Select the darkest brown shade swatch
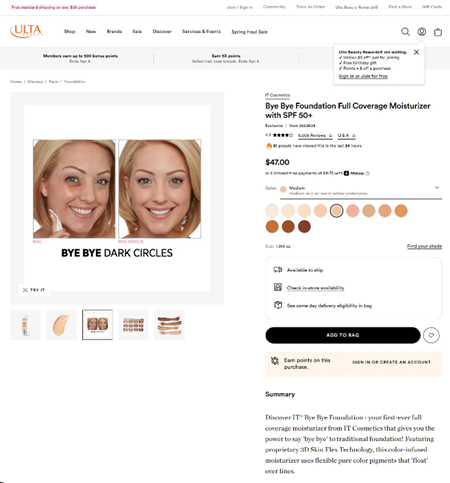The image size is (450, 483). 304,227
